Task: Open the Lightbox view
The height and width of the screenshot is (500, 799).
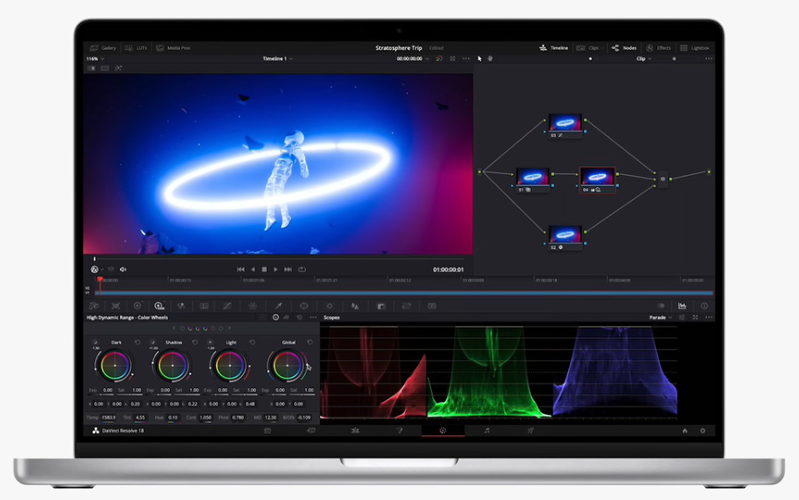Action: (695, 48)
